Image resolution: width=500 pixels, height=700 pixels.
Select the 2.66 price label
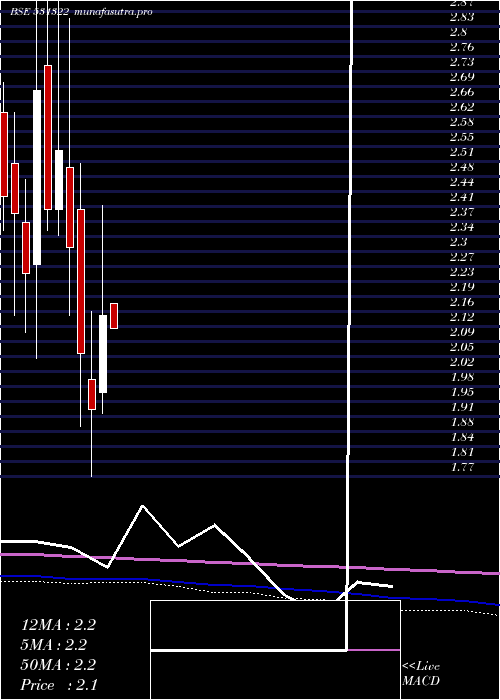(461, 92)
